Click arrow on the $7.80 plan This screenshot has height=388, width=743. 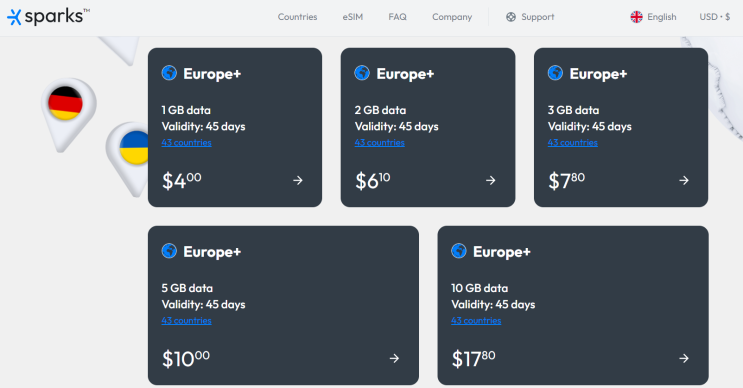click(684, 180)
